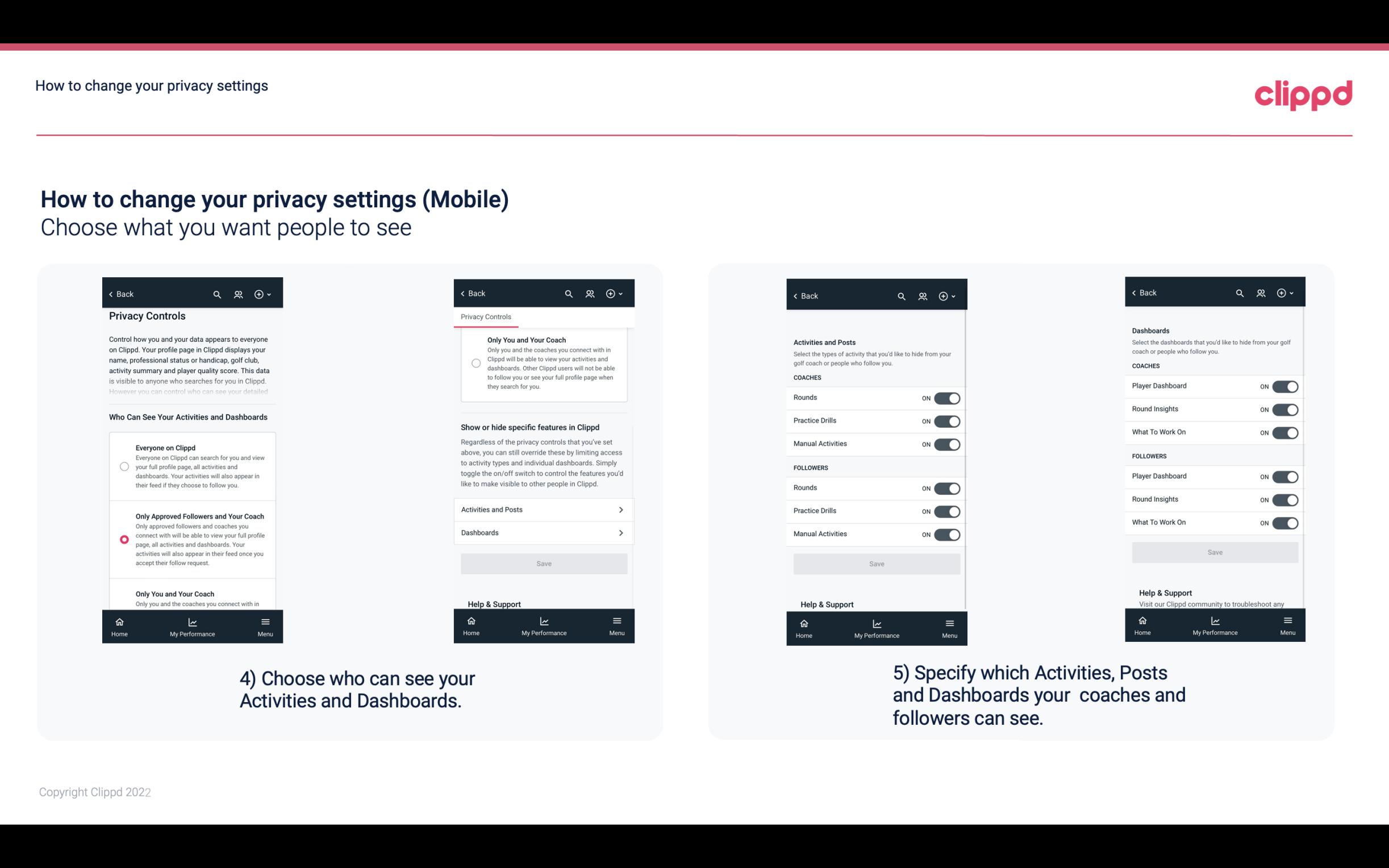This screenshot has width=1389, height=868.
Task: Expand the Dashboards section in Privacy Controls
Action: [543, 532]
